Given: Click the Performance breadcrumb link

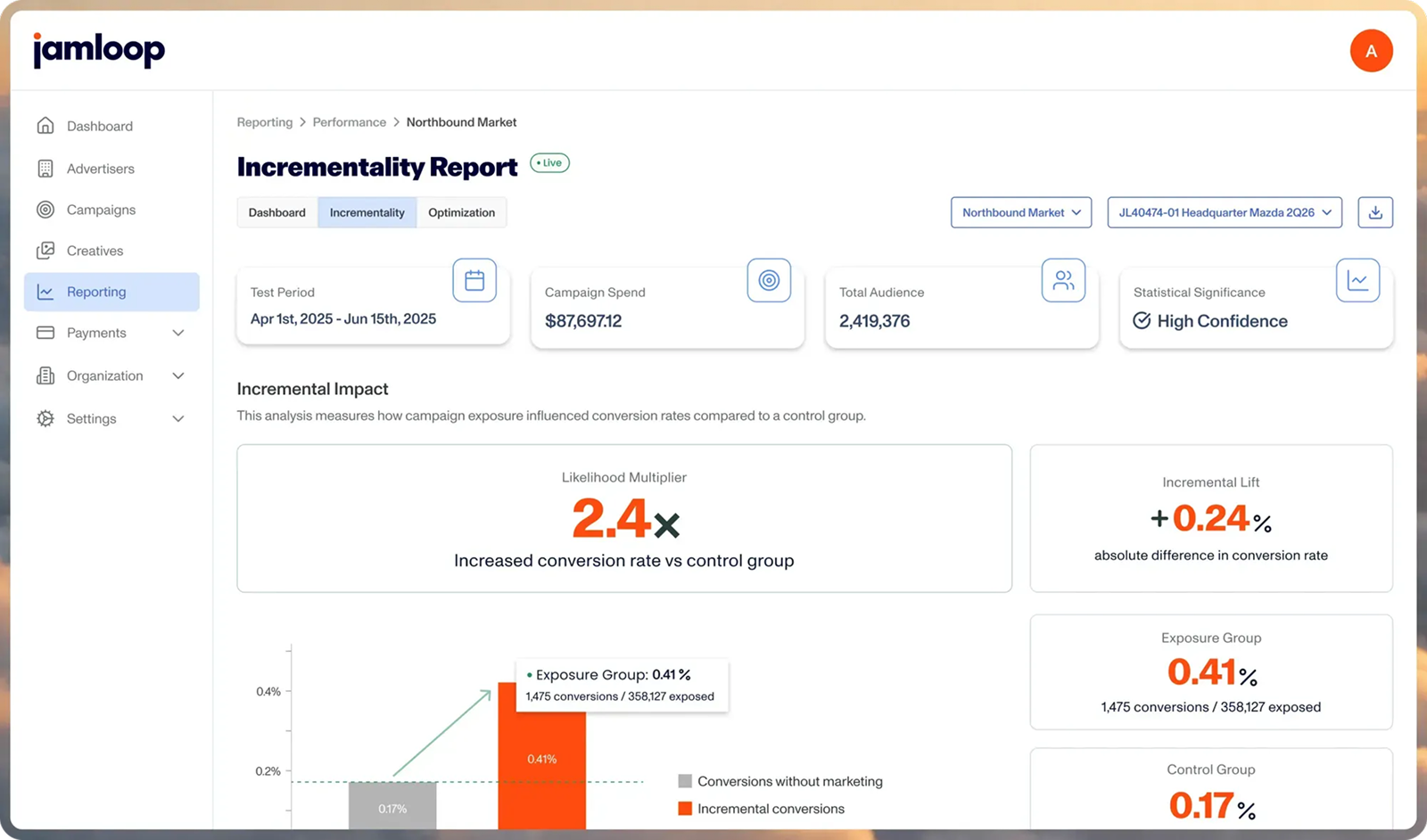Looking at the screenshot, I should click(350, 122).
